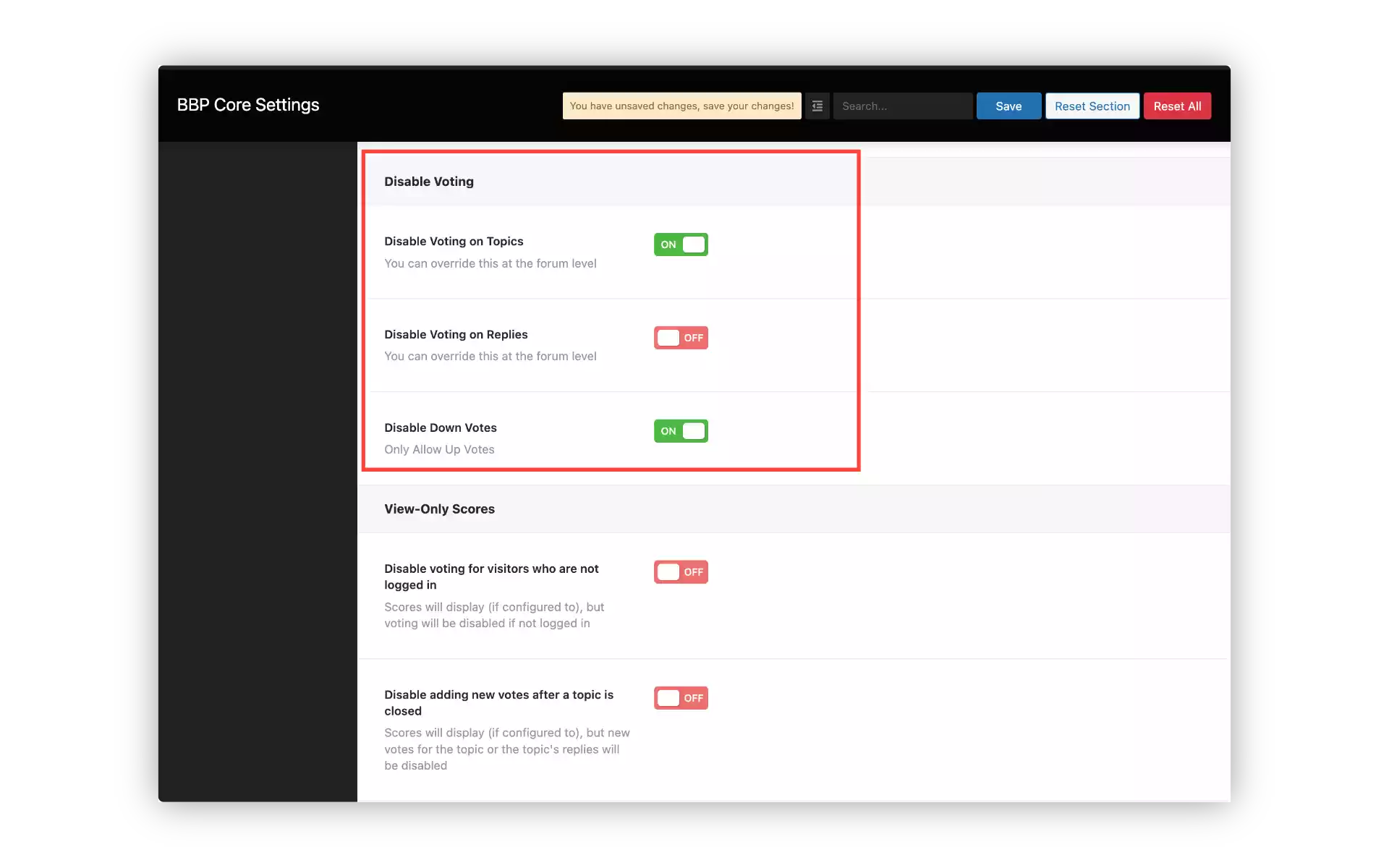Click the Reset All button
The image size is (1389, 868).
pos(1176,106)
